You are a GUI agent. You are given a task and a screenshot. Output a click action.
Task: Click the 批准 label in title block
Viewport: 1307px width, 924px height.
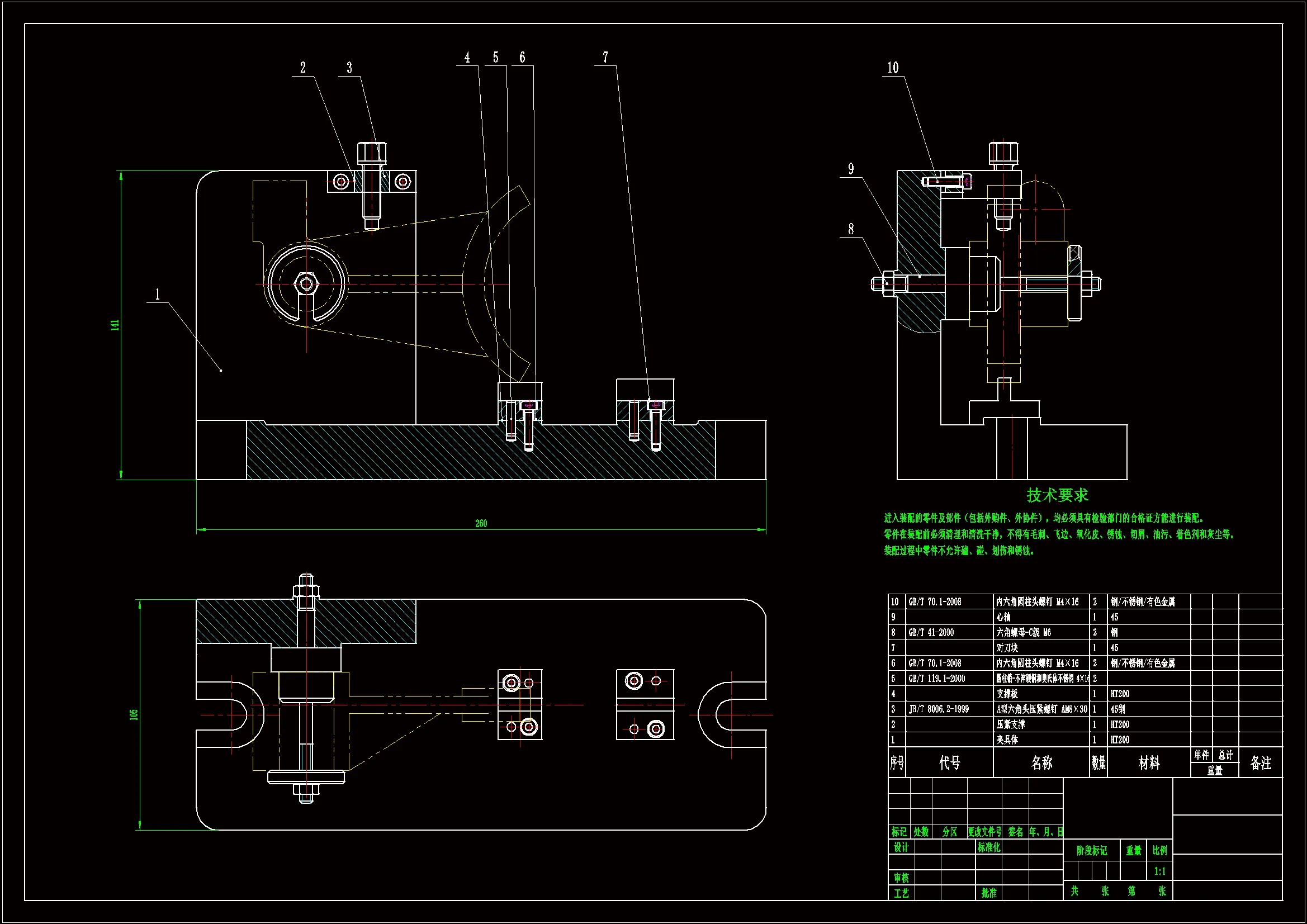[989, 893]
